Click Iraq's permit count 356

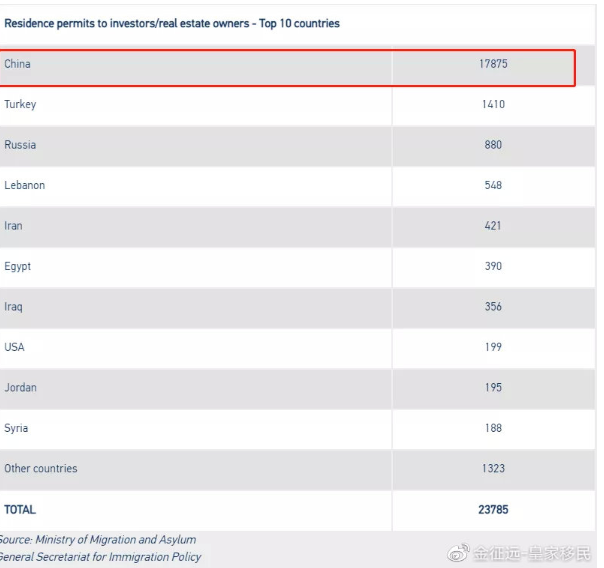click(x=493, y=307)
